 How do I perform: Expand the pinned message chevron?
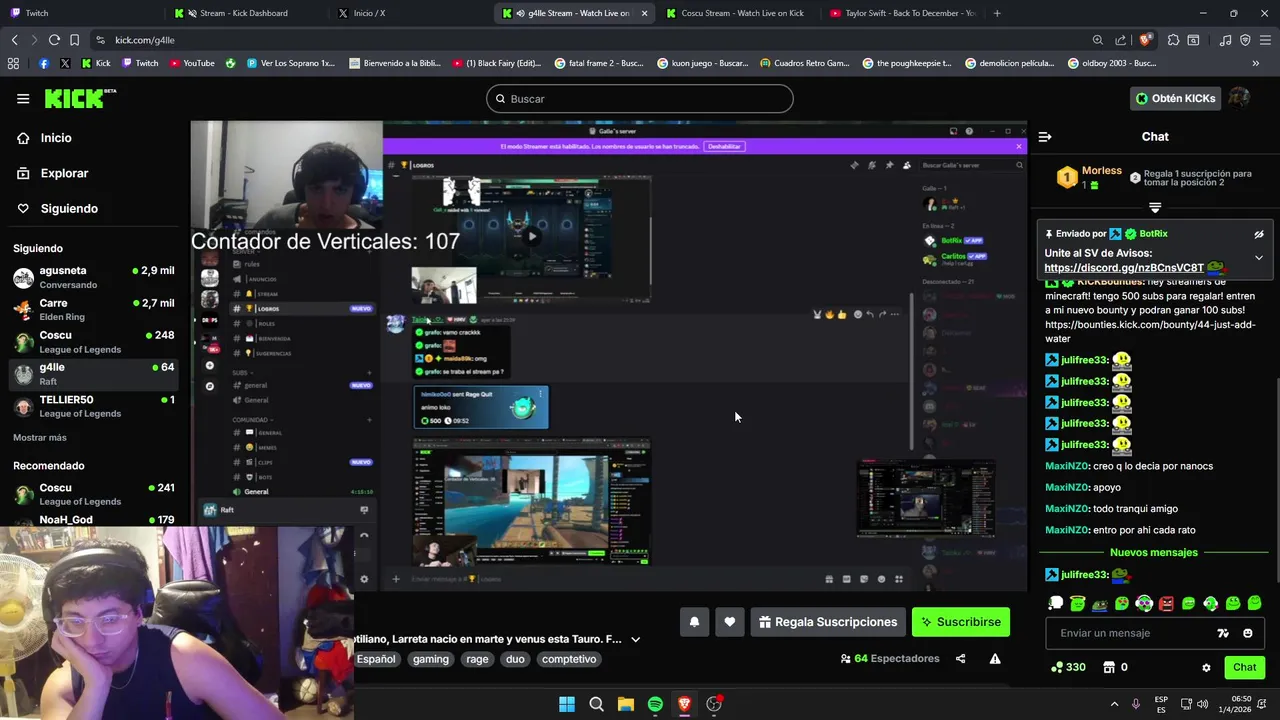point(1259,258)
